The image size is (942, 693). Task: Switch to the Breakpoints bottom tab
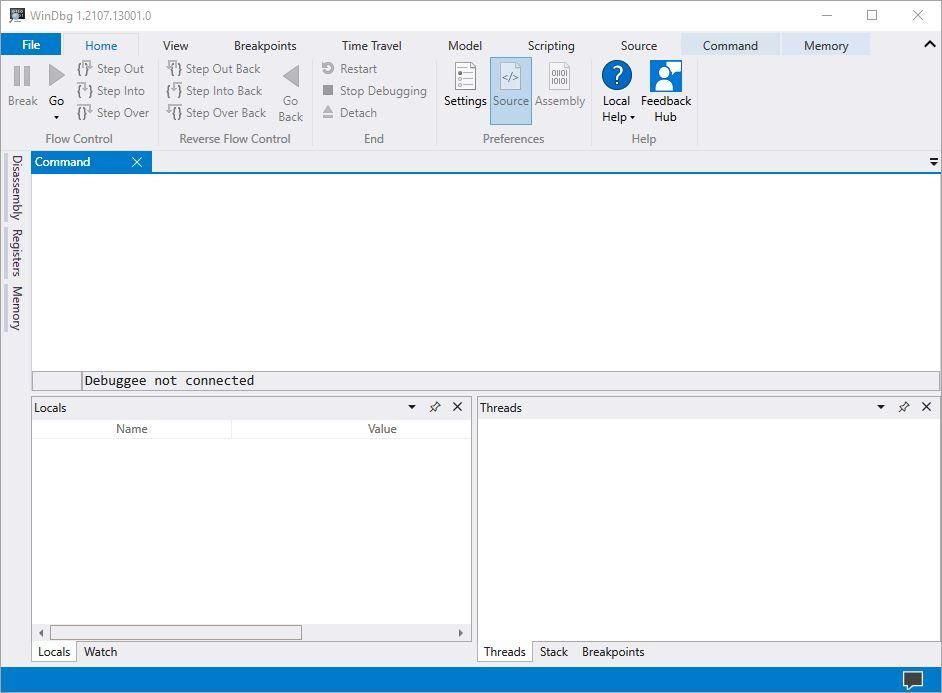(613, 652)
